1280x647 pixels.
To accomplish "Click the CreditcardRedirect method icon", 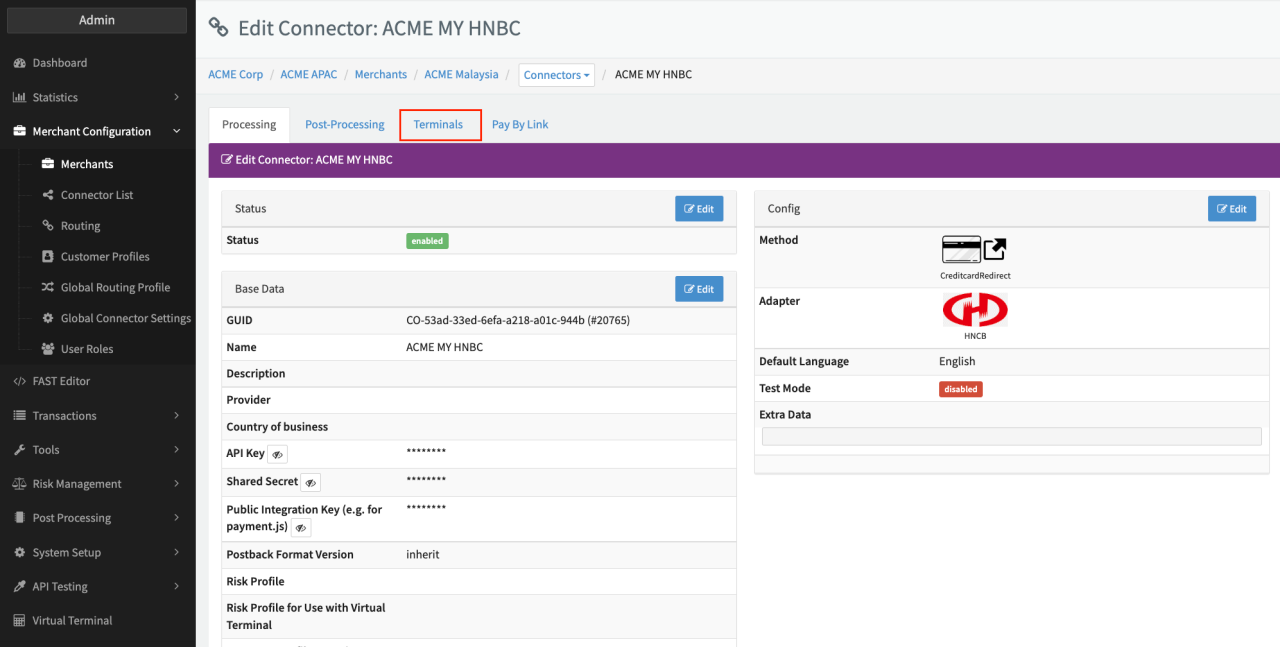I will click(974, 250).
